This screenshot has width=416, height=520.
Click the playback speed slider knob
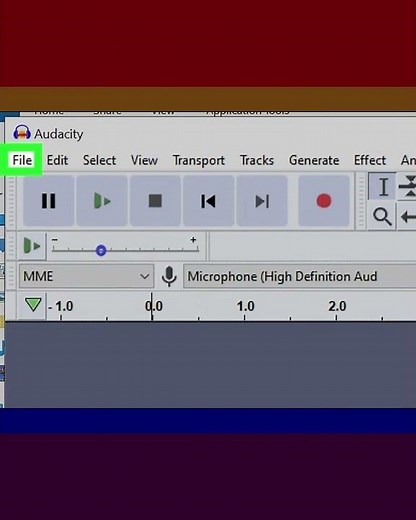click(x=101, y=250)
